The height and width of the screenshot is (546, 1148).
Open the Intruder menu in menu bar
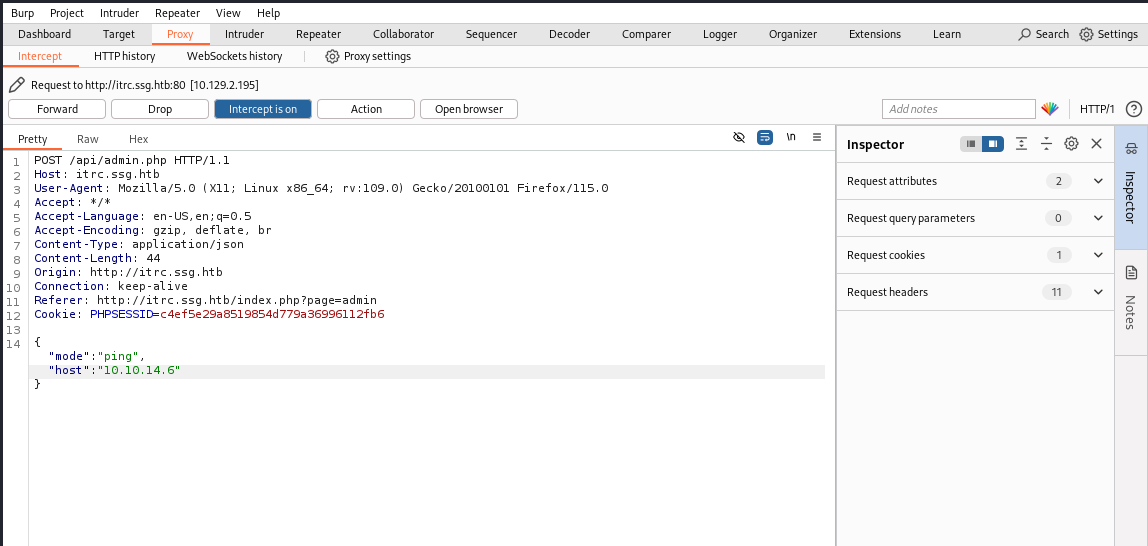click(x=119, y=13)
